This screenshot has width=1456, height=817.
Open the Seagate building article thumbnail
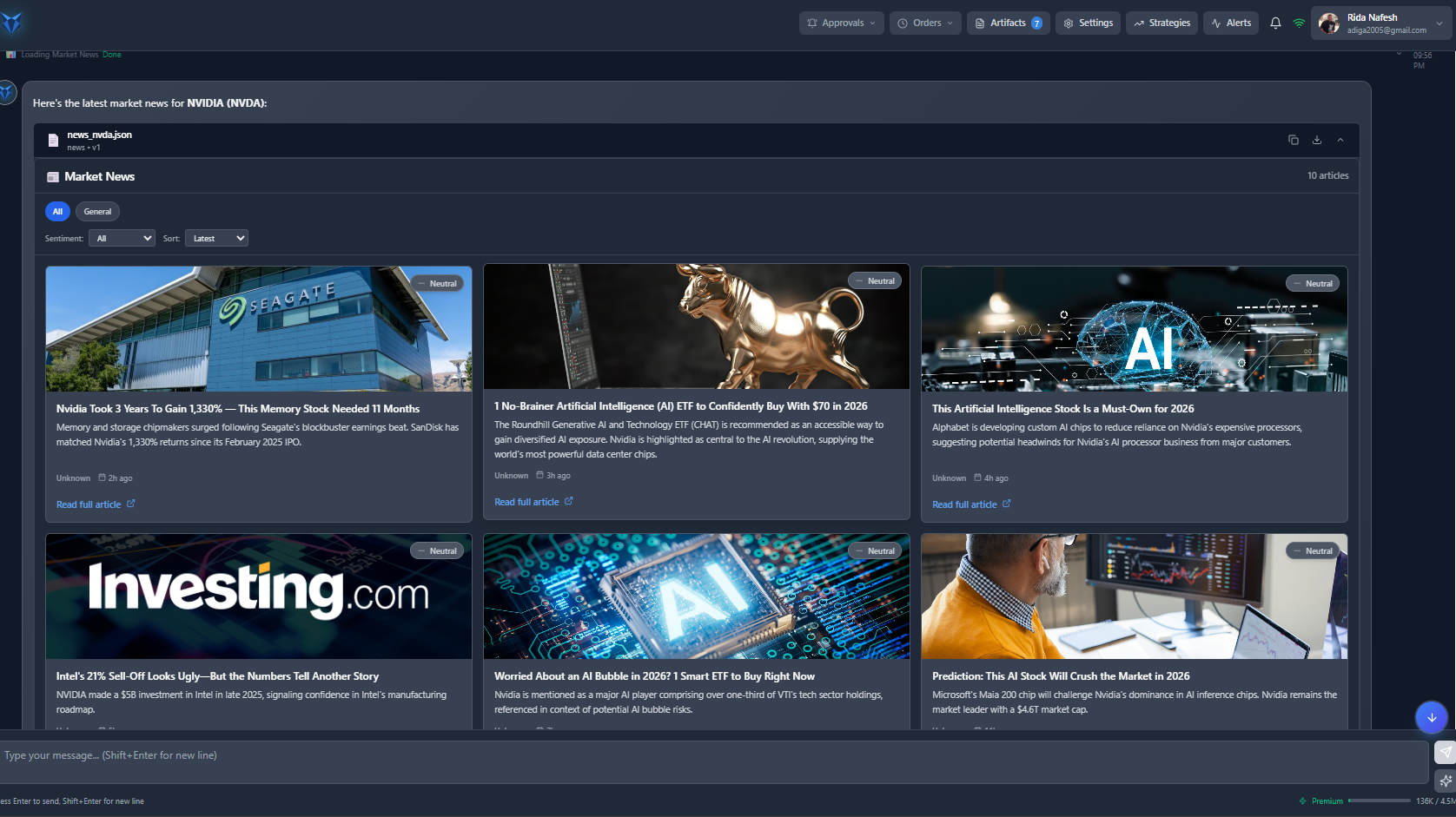coord(259,329)
